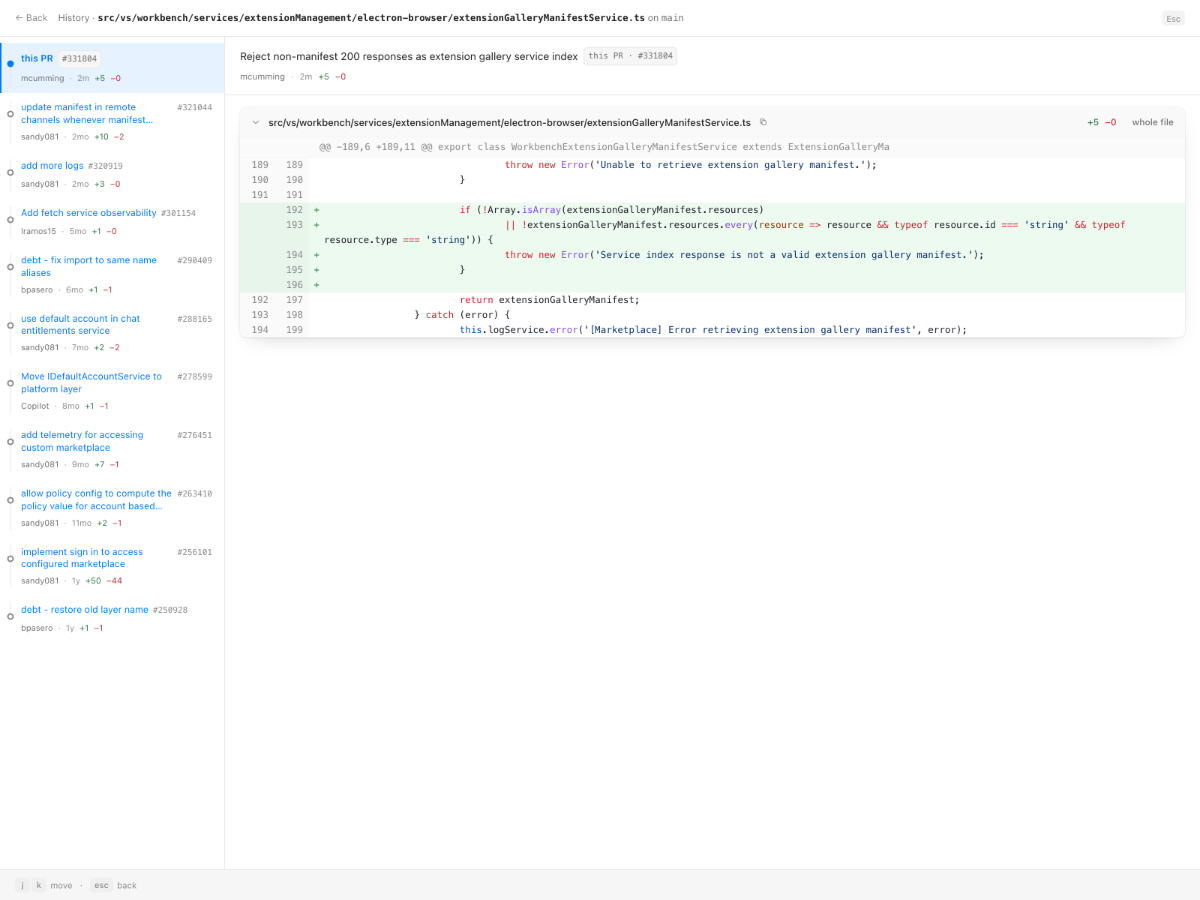Click line 189 'Unable to retrieve extension gallery manifest'
Viewport: 1200px width, 900px height.
[x=712, y=165]
